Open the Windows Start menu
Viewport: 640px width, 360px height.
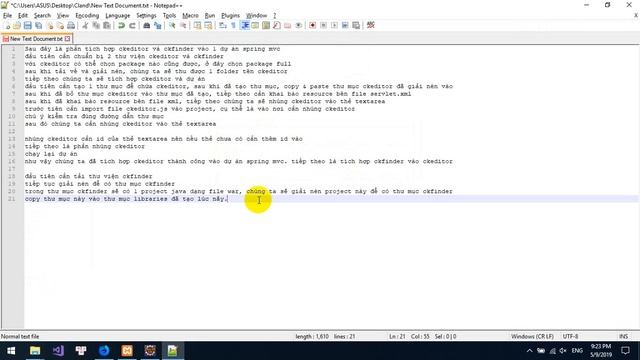11,351
